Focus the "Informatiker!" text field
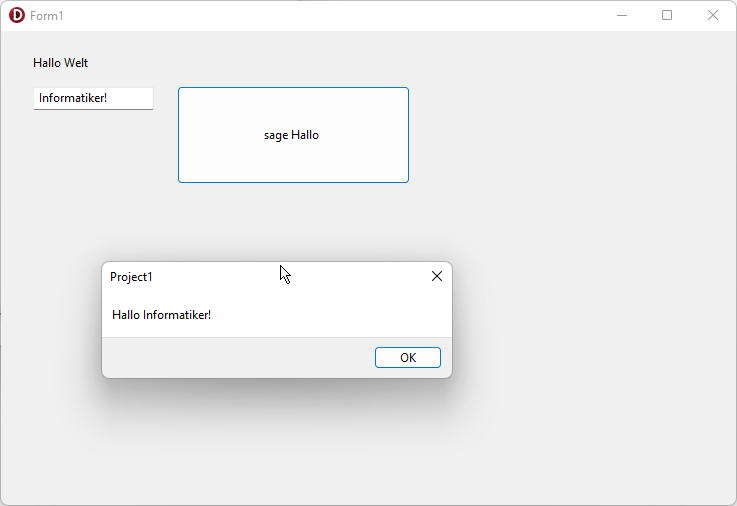 [x=92, y=98]
